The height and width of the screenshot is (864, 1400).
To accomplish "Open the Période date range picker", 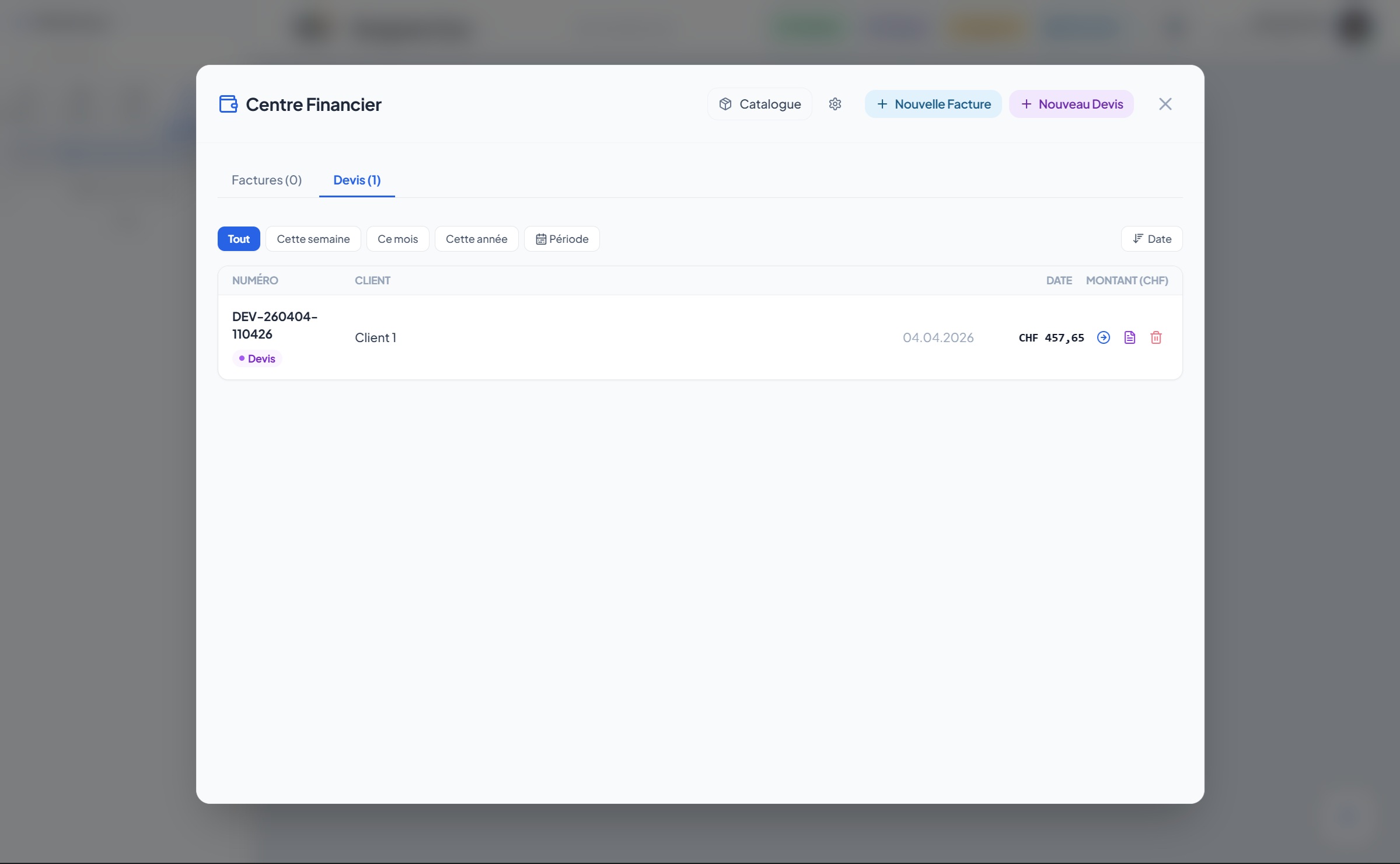I will click(561, 239).
